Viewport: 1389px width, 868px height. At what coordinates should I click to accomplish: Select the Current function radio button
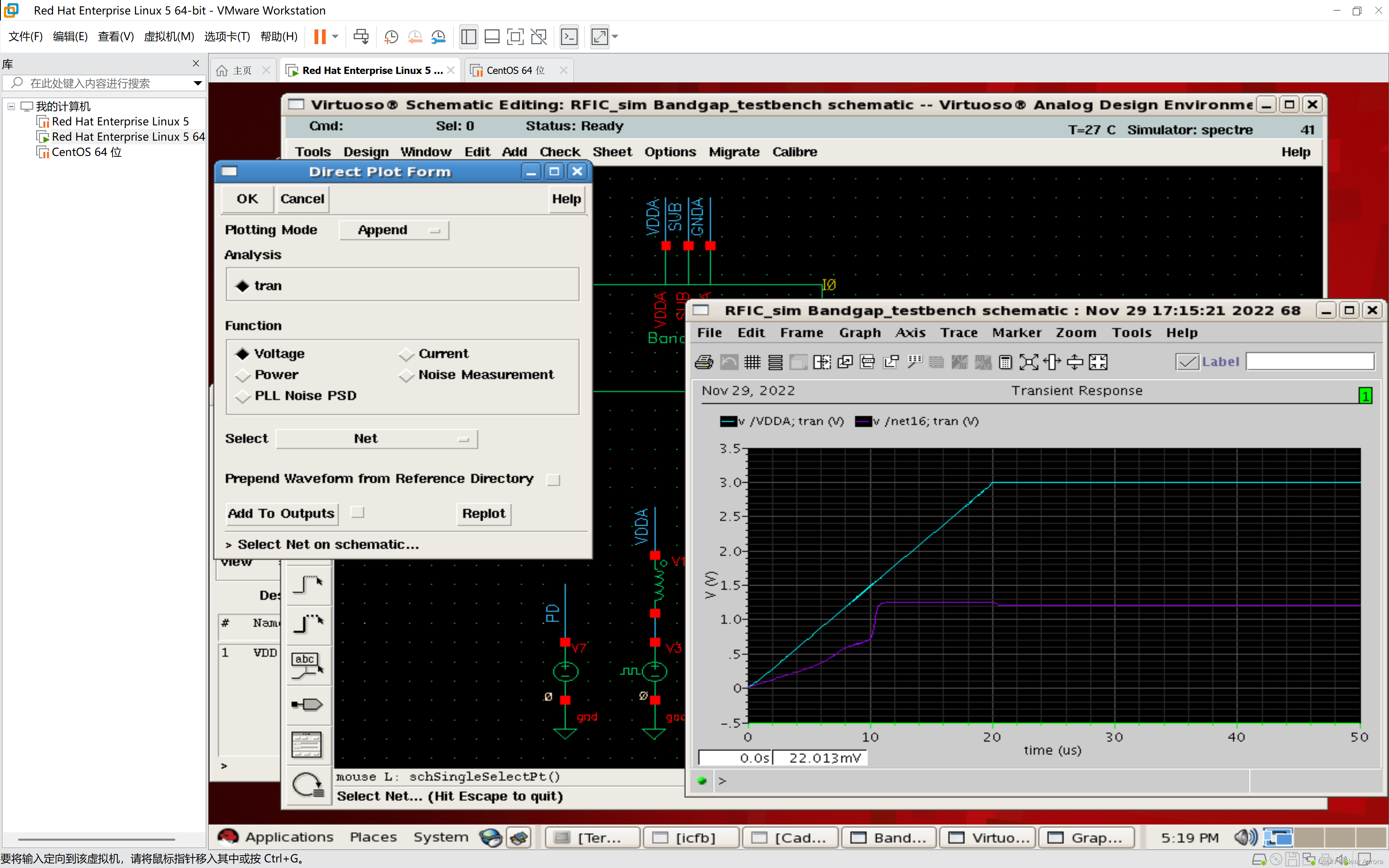pyautogui.click(x=406, y=354)
